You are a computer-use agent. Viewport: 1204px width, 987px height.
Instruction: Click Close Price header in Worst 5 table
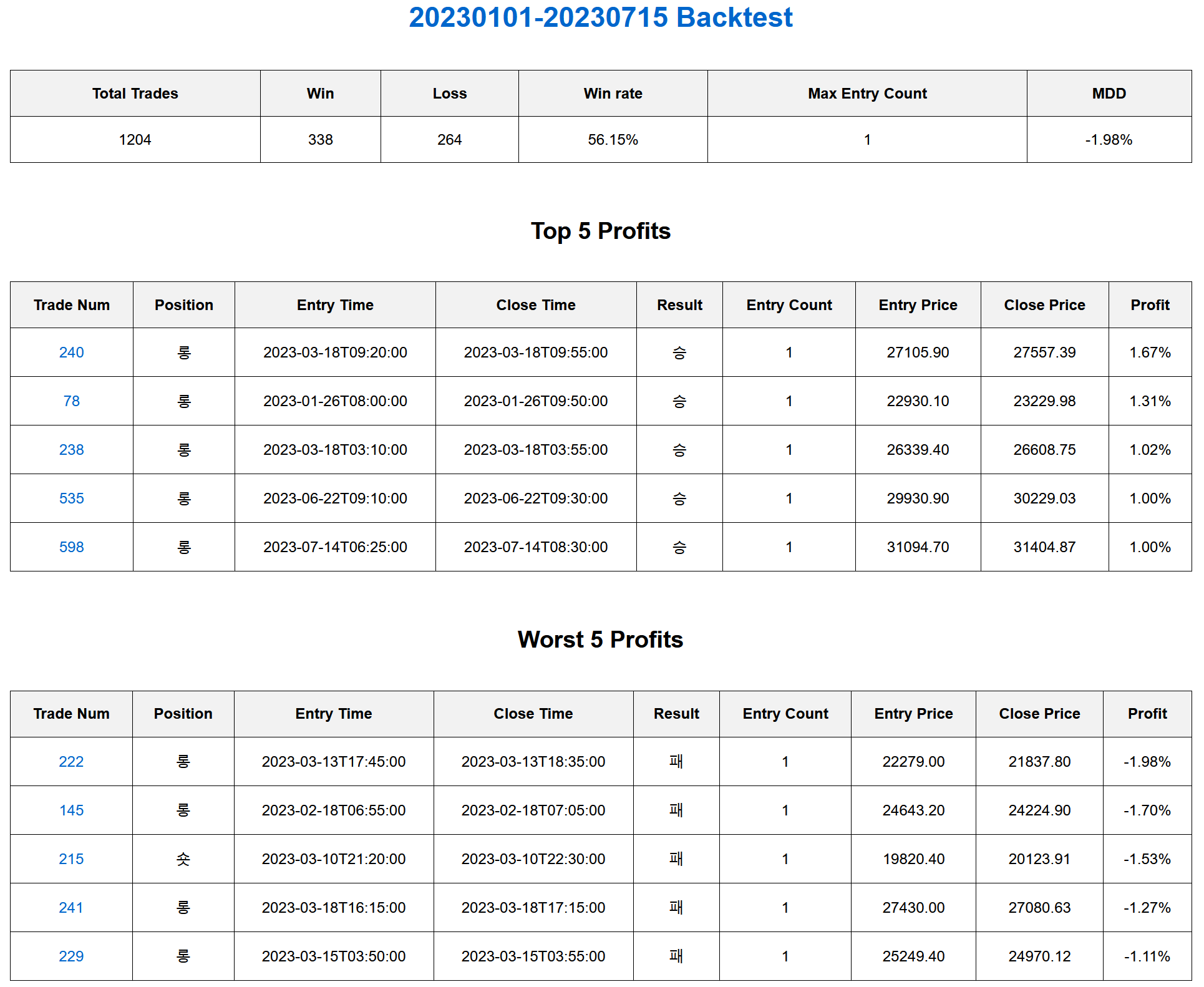(x=1039, y=714)
